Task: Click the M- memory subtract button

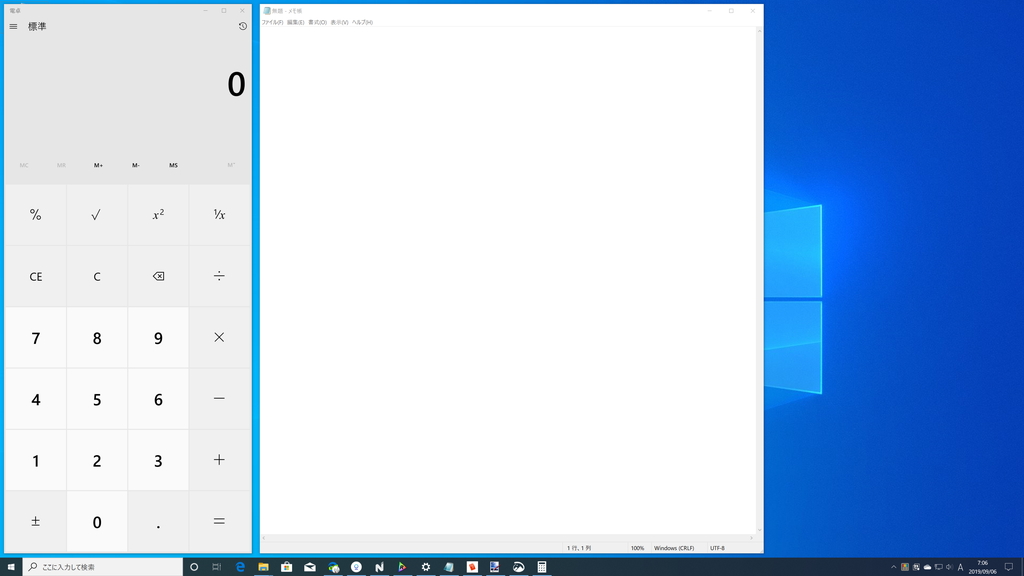Action: (136, 165)
